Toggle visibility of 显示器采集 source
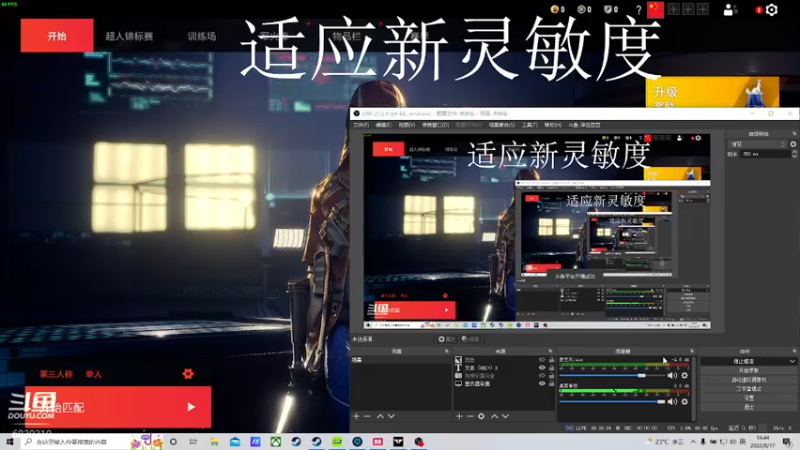800x450 pixels. click(x=542, y=384)
